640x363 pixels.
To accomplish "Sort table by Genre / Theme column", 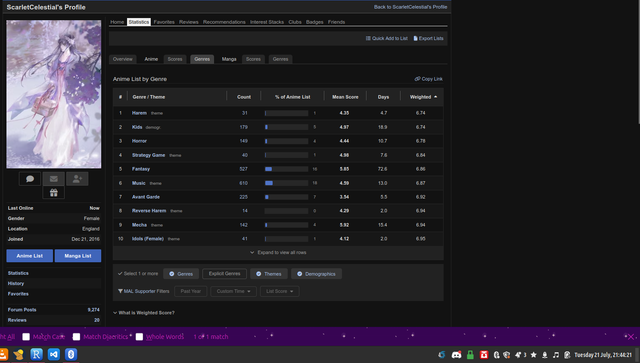I will [x=149, y=97].
